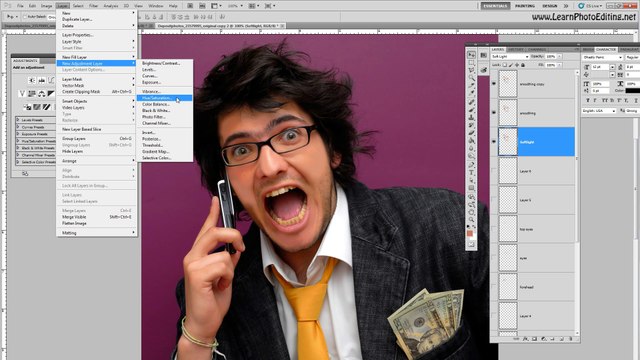
Task: Open the layer Fill dropdown arrow
Action: (559, 65)
